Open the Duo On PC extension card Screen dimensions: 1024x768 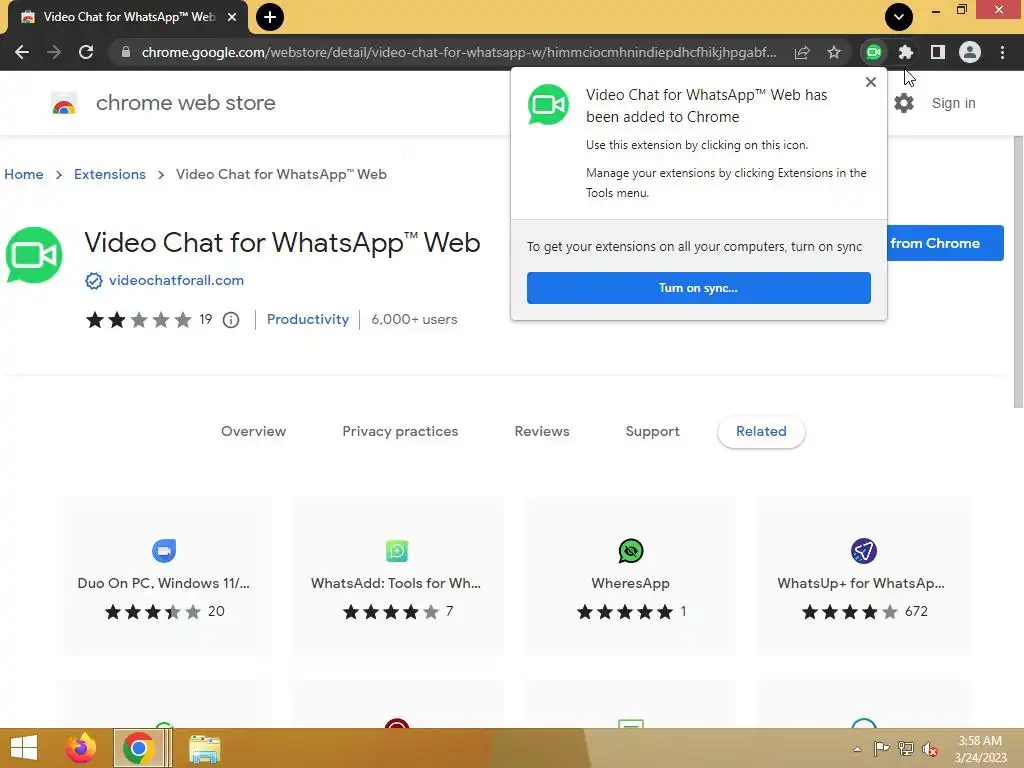pos(164,577)
